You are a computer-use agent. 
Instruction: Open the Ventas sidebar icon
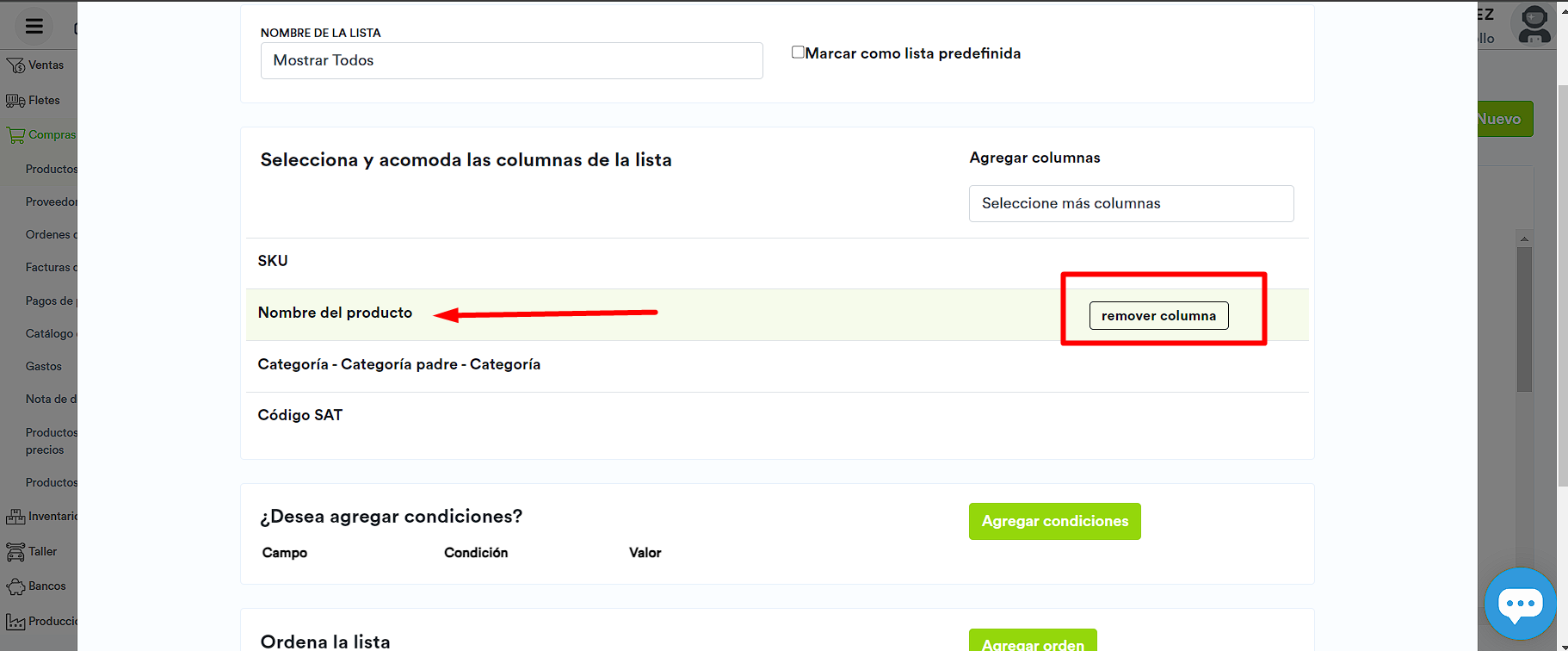click(15, 65)
